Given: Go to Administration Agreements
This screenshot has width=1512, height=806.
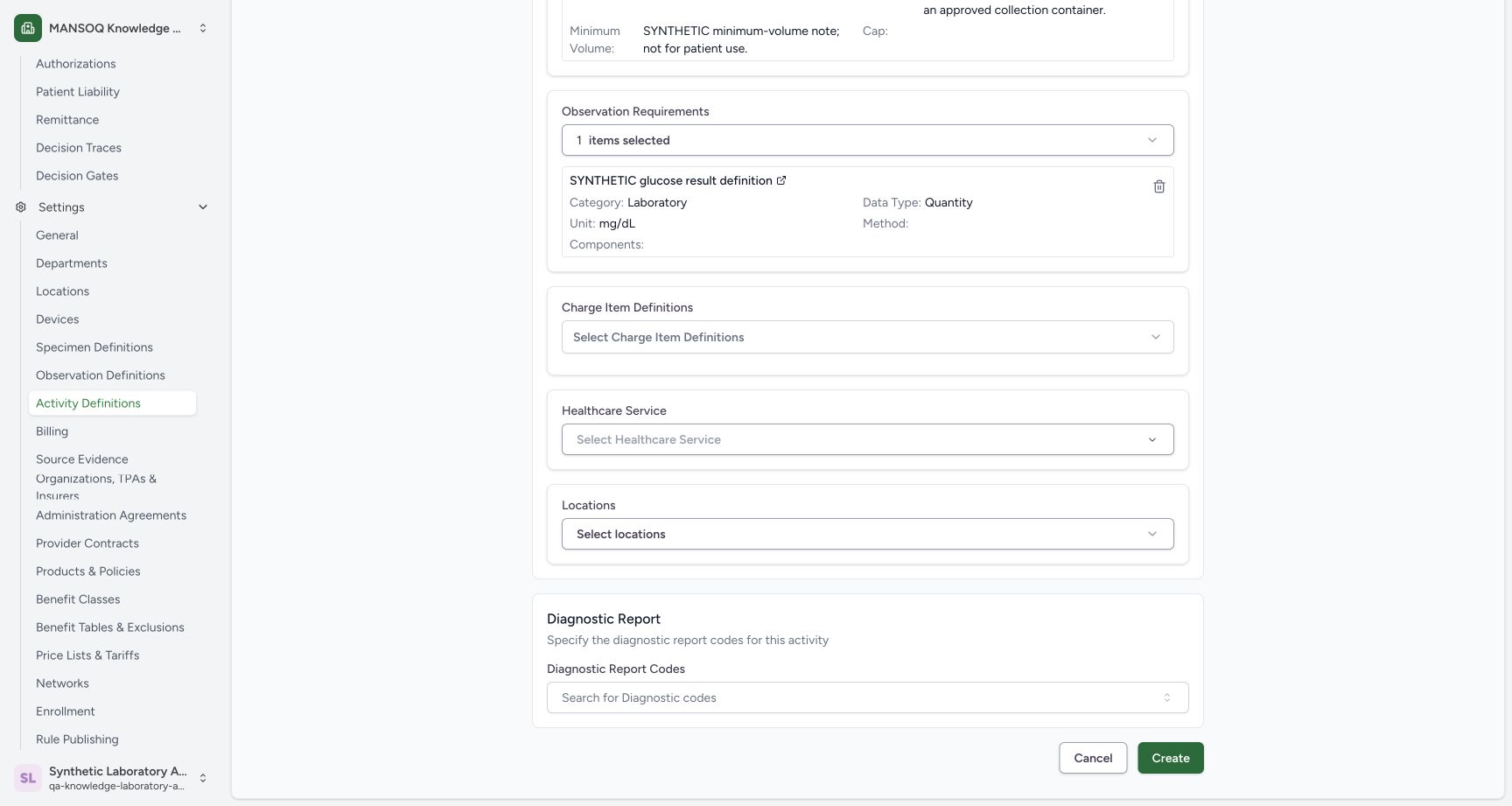Looking at the screenshot, I should tap(111, 515).
